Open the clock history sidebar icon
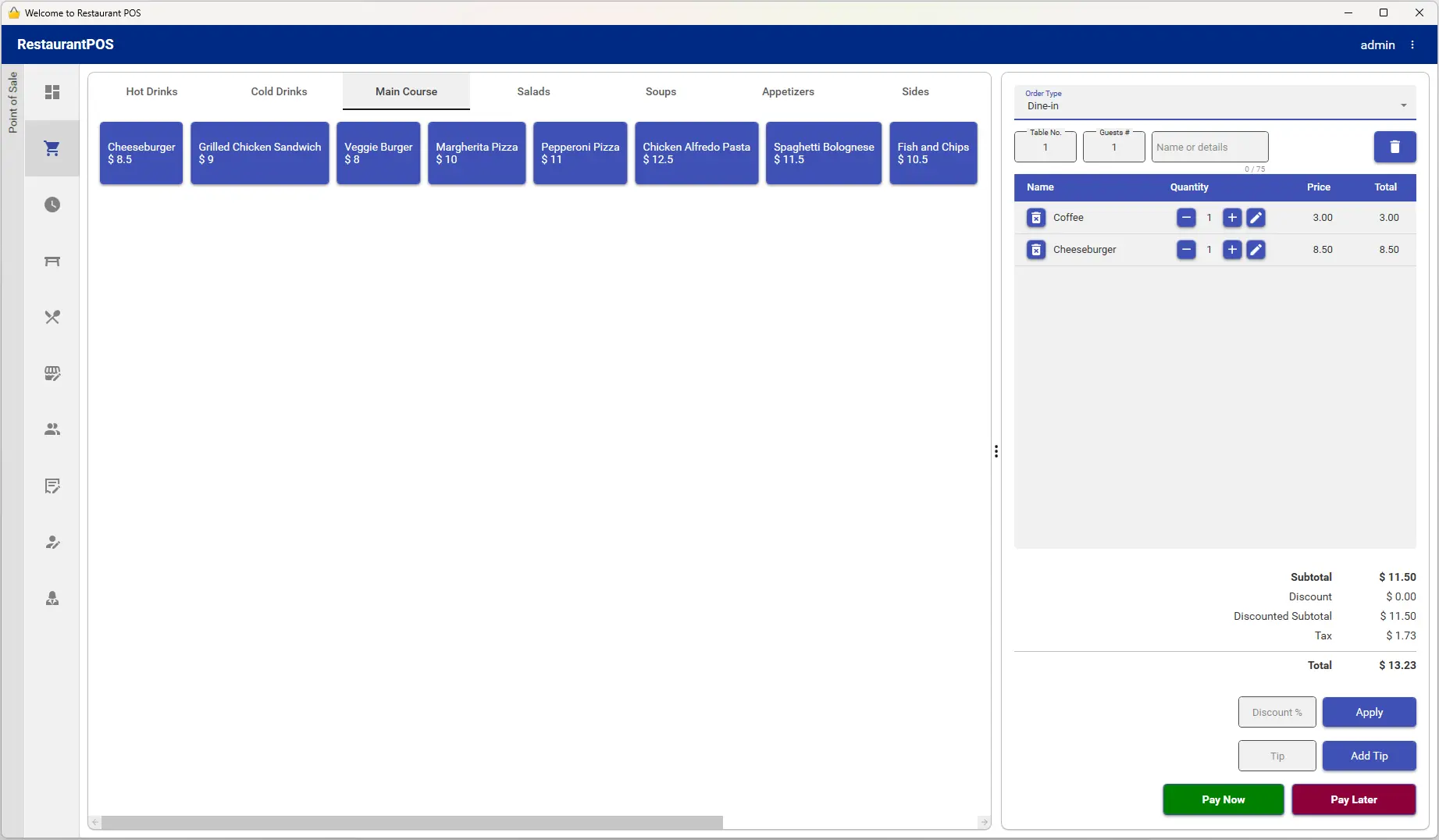 pos(52,205)
